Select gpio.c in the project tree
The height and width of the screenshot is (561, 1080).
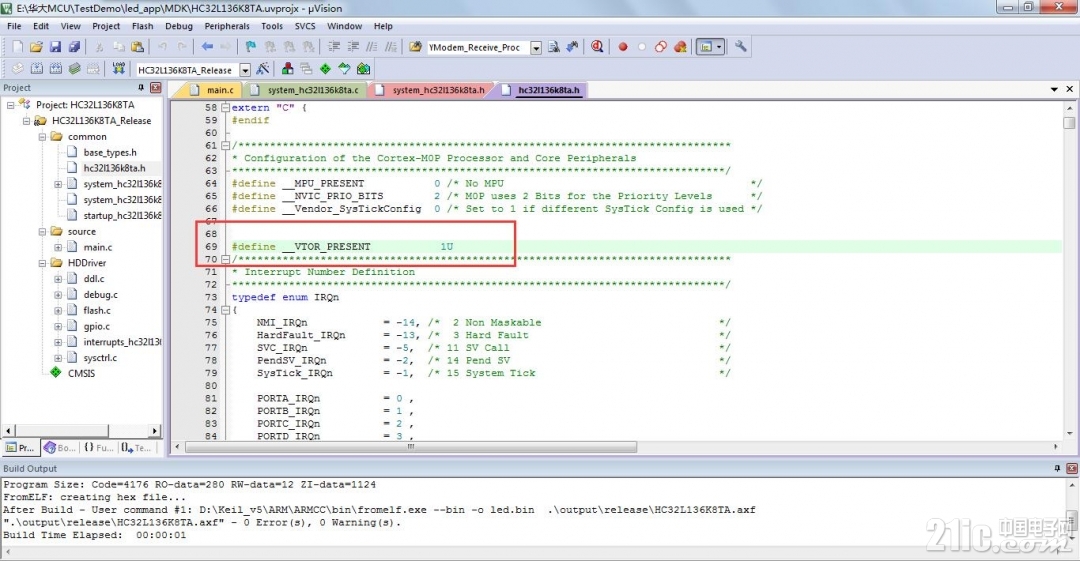click(x=96, y=327)
